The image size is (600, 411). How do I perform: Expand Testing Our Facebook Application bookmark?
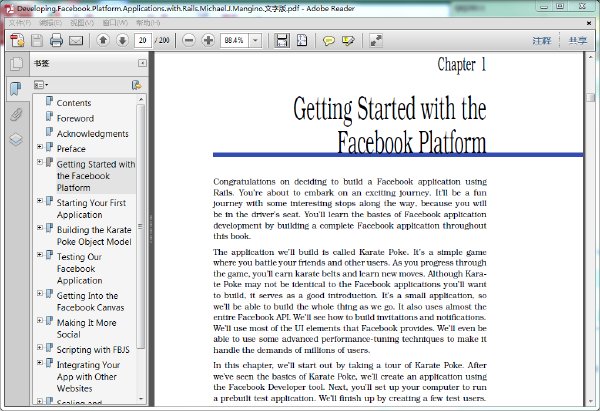point(40,254)
